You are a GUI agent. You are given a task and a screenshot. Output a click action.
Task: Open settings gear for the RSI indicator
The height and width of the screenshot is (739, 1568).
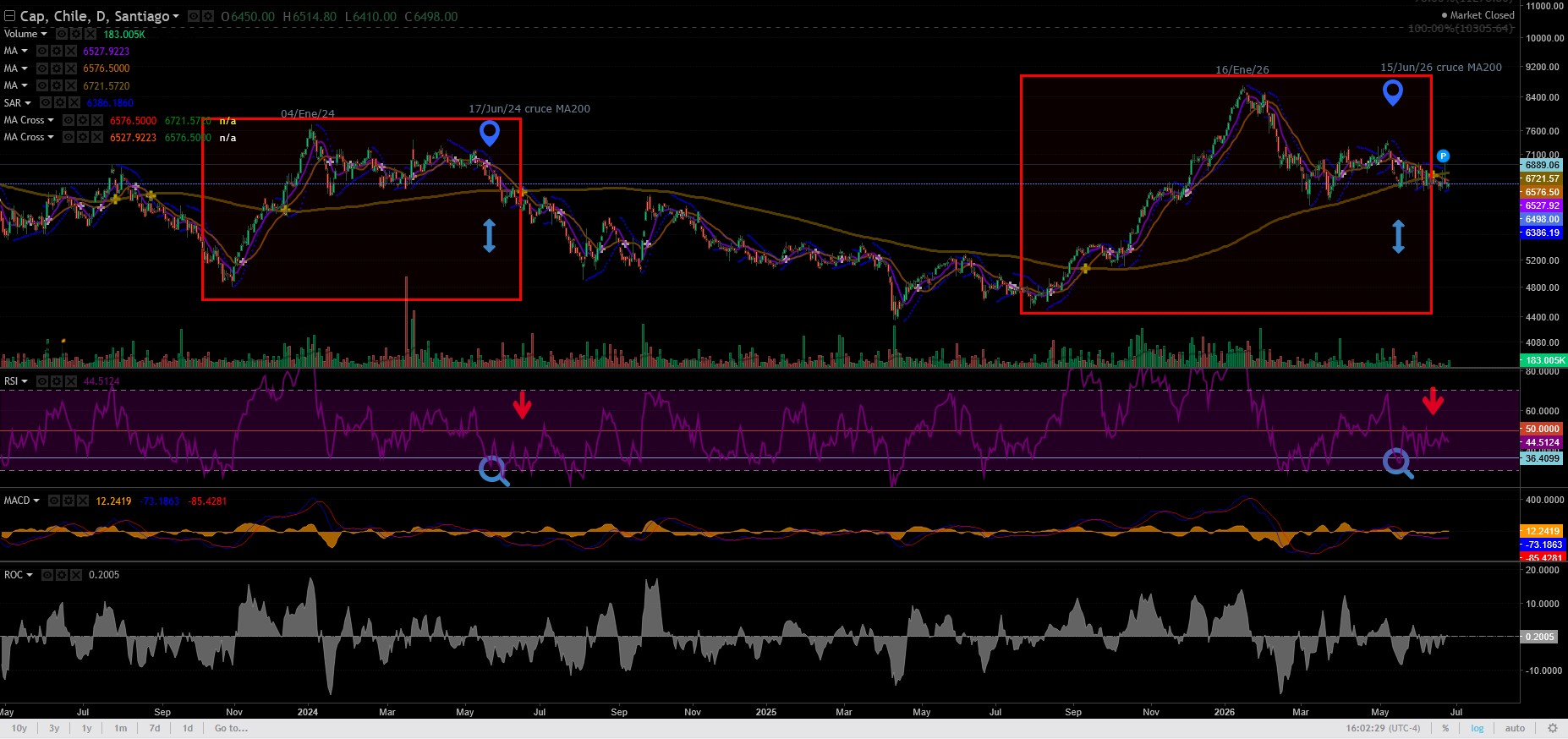(x=56, y=381)
